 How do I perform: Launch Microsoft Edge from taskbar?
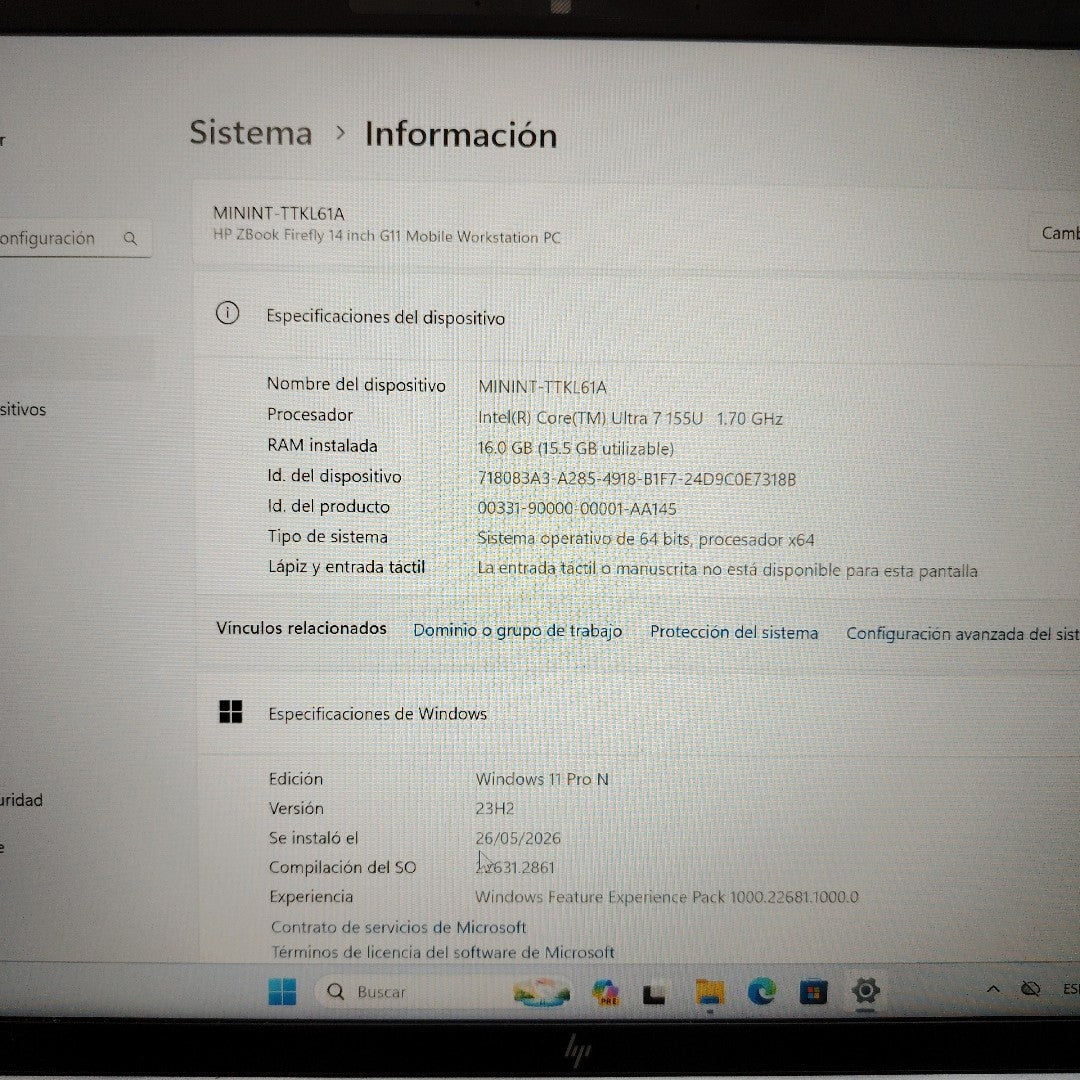[x=762, y=992]
